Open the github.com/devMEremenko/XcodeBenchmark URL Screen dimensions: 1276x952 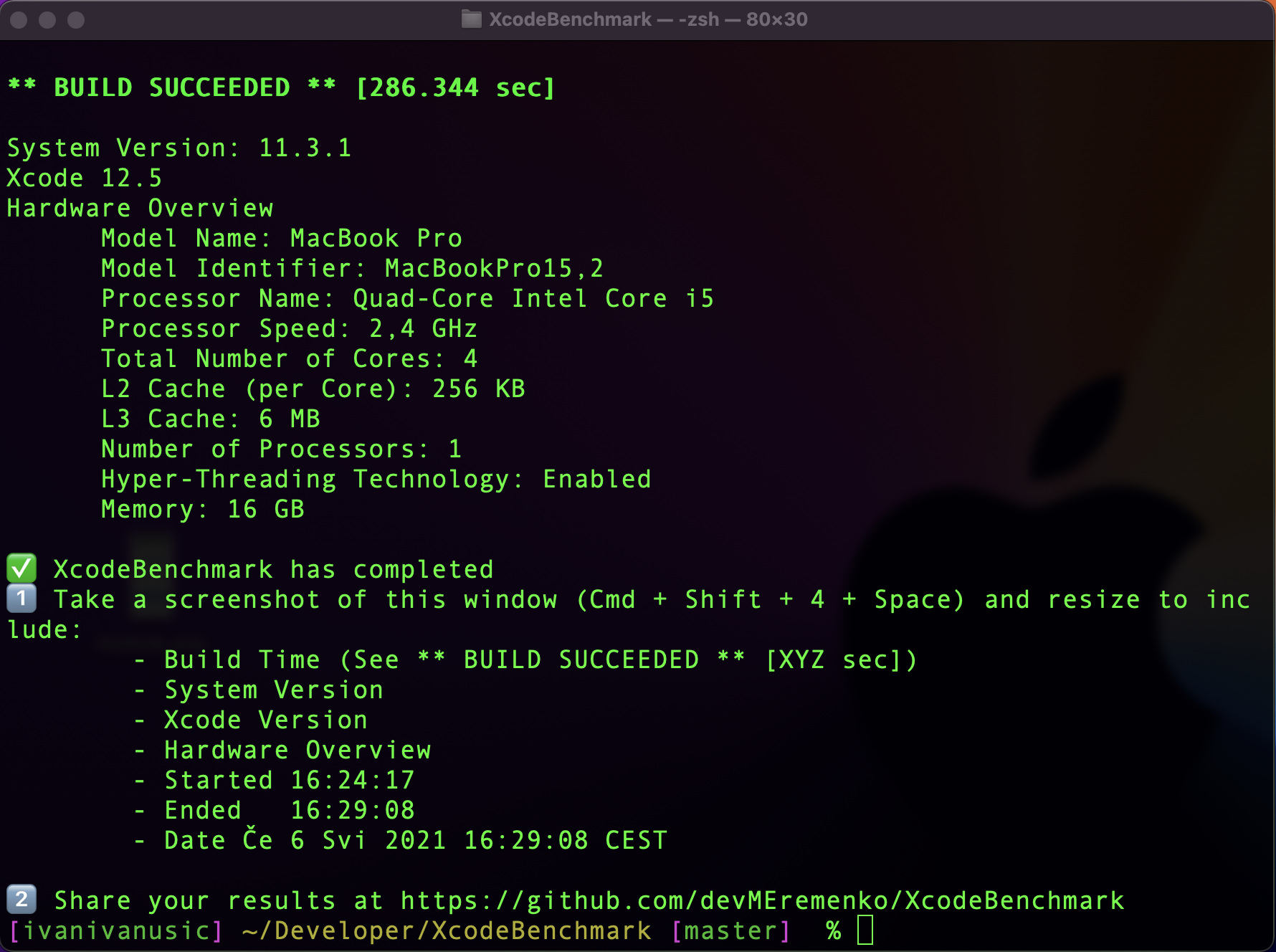click(x=762, y=900)
